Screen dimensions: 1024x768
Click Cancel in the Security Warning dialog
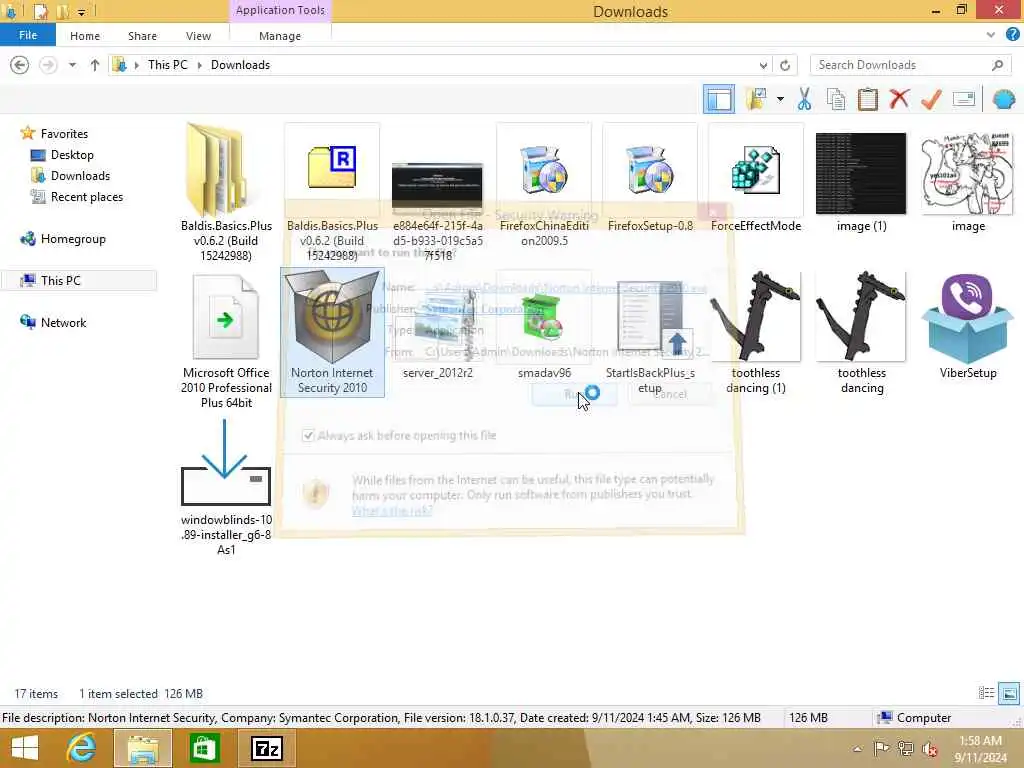(x=670, y=394)
